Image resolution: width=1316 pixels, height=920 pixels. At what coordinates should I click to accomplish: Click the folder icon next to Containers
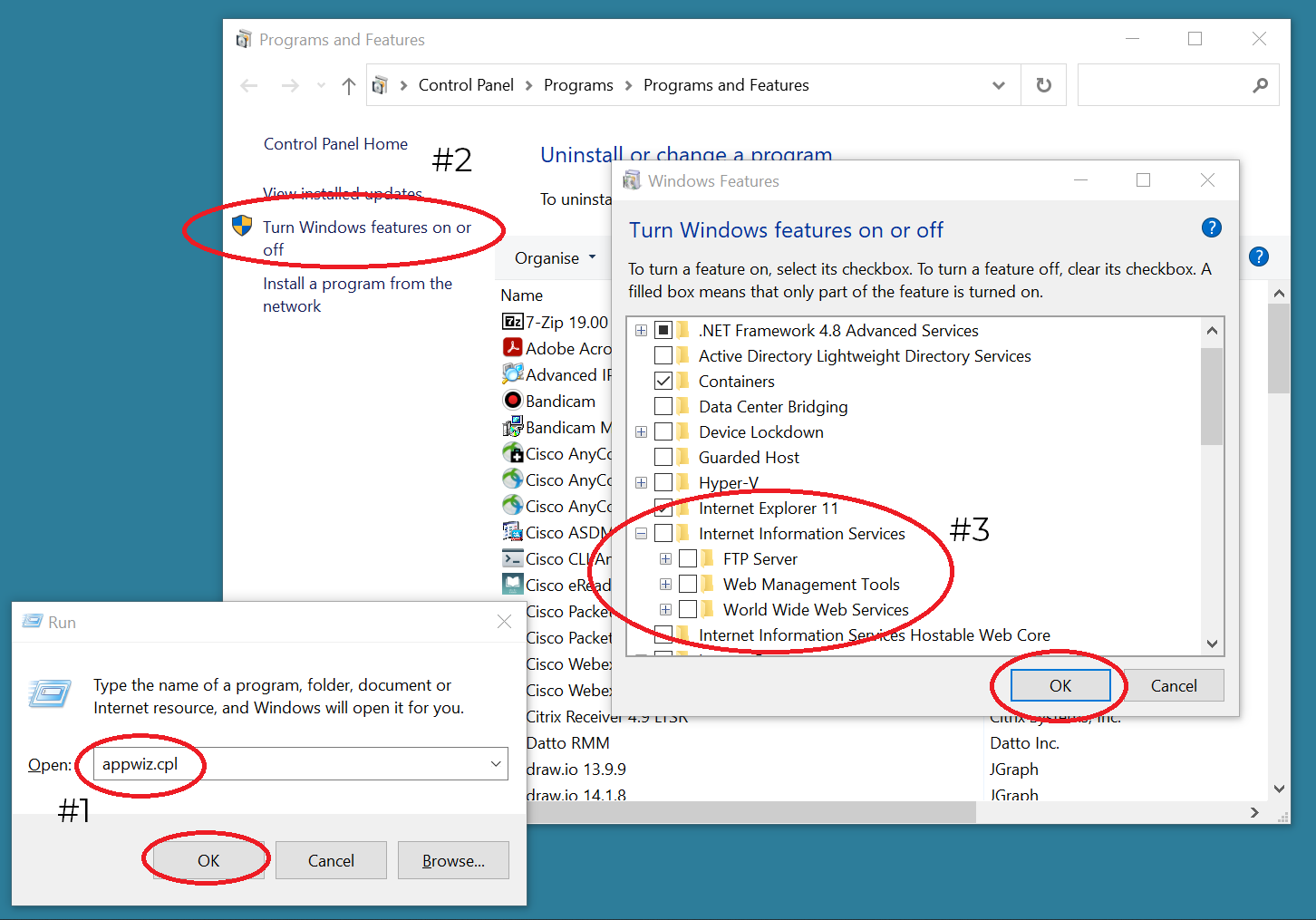[x=683, y=381]
